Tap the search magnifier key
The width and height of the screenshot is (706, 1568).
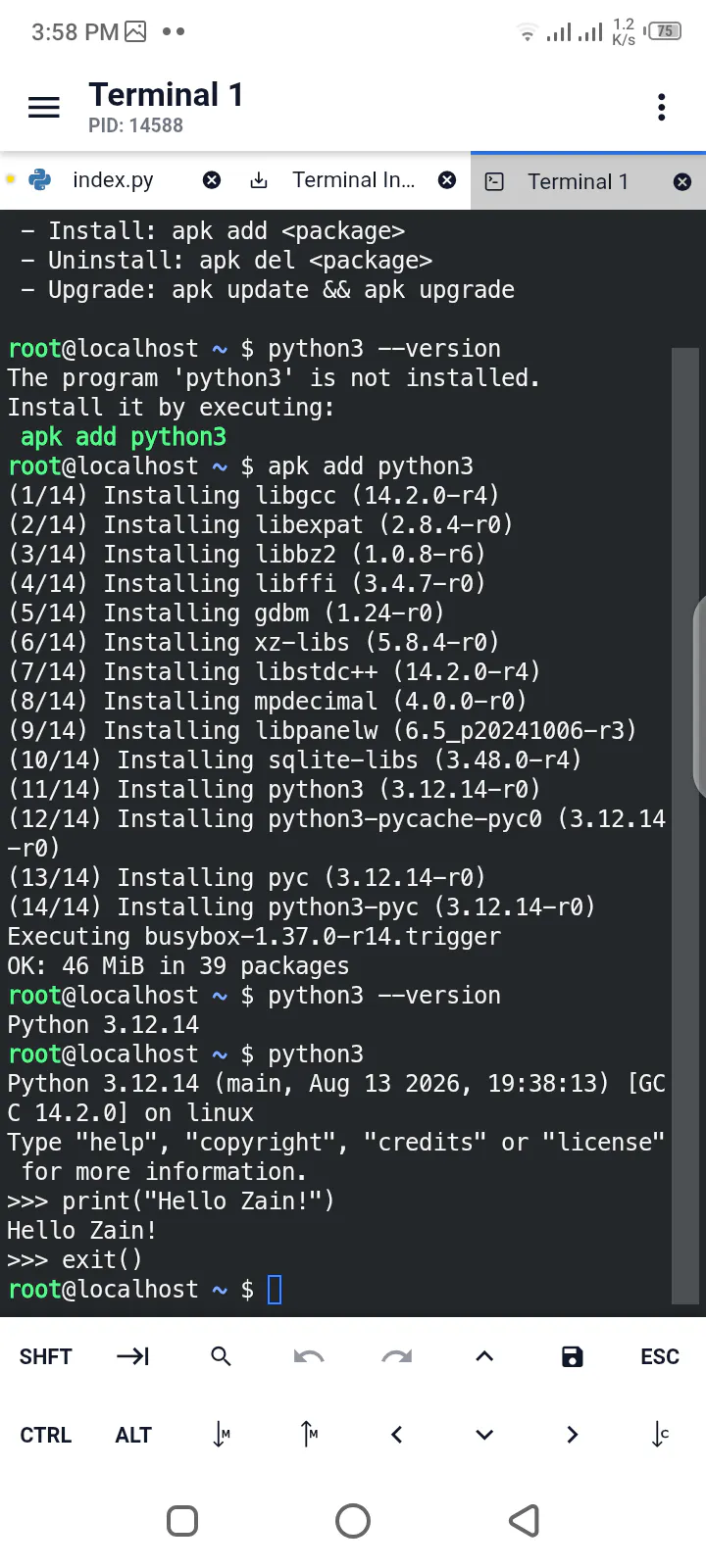point(221,1356)
